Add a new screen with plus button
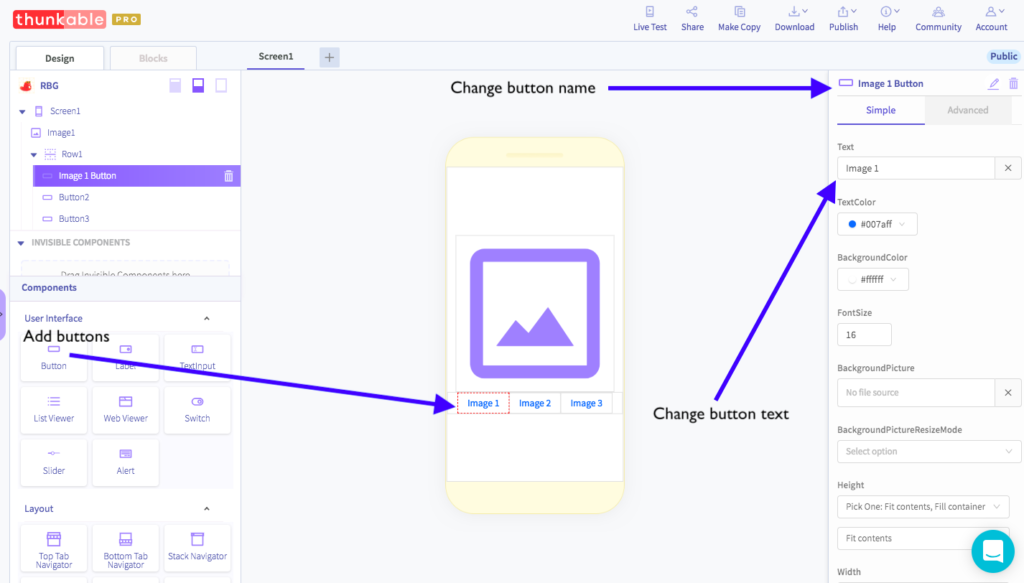Viewport: 1024px width, 583px height. click(x=329, y=57)
